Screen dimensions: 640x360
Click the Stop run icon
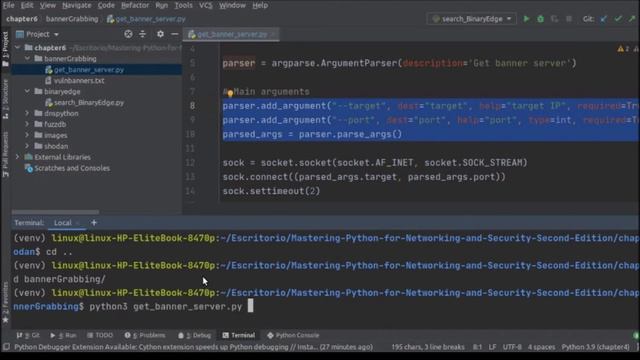click(569, 19)
